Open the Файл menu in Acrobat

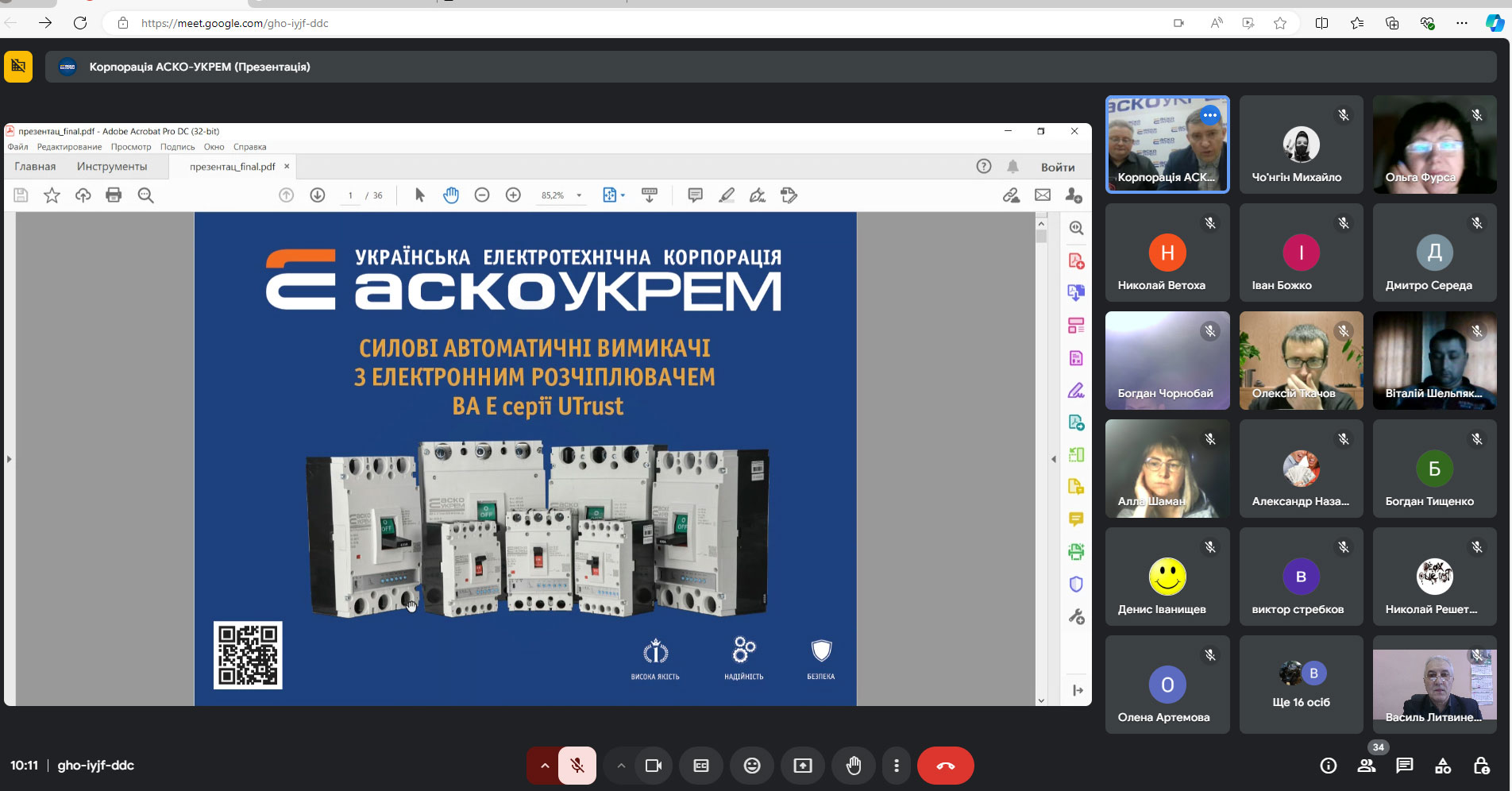pyautogui.click(x=17, y=147)
